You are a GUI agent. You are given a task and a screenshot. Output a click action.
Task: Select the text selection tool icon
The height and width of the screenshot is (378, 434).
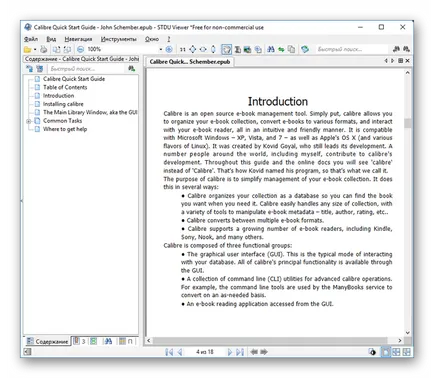[238, 50]
